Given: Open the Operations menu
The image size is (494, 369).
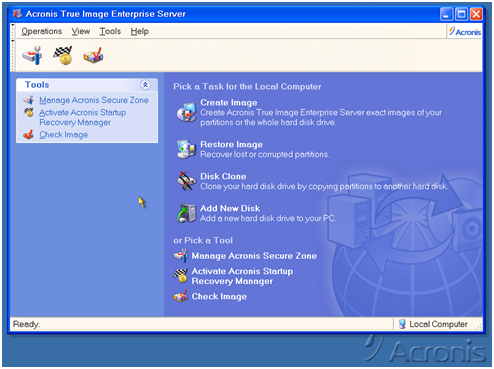Looking at the screenshot, I should (42, 31).
